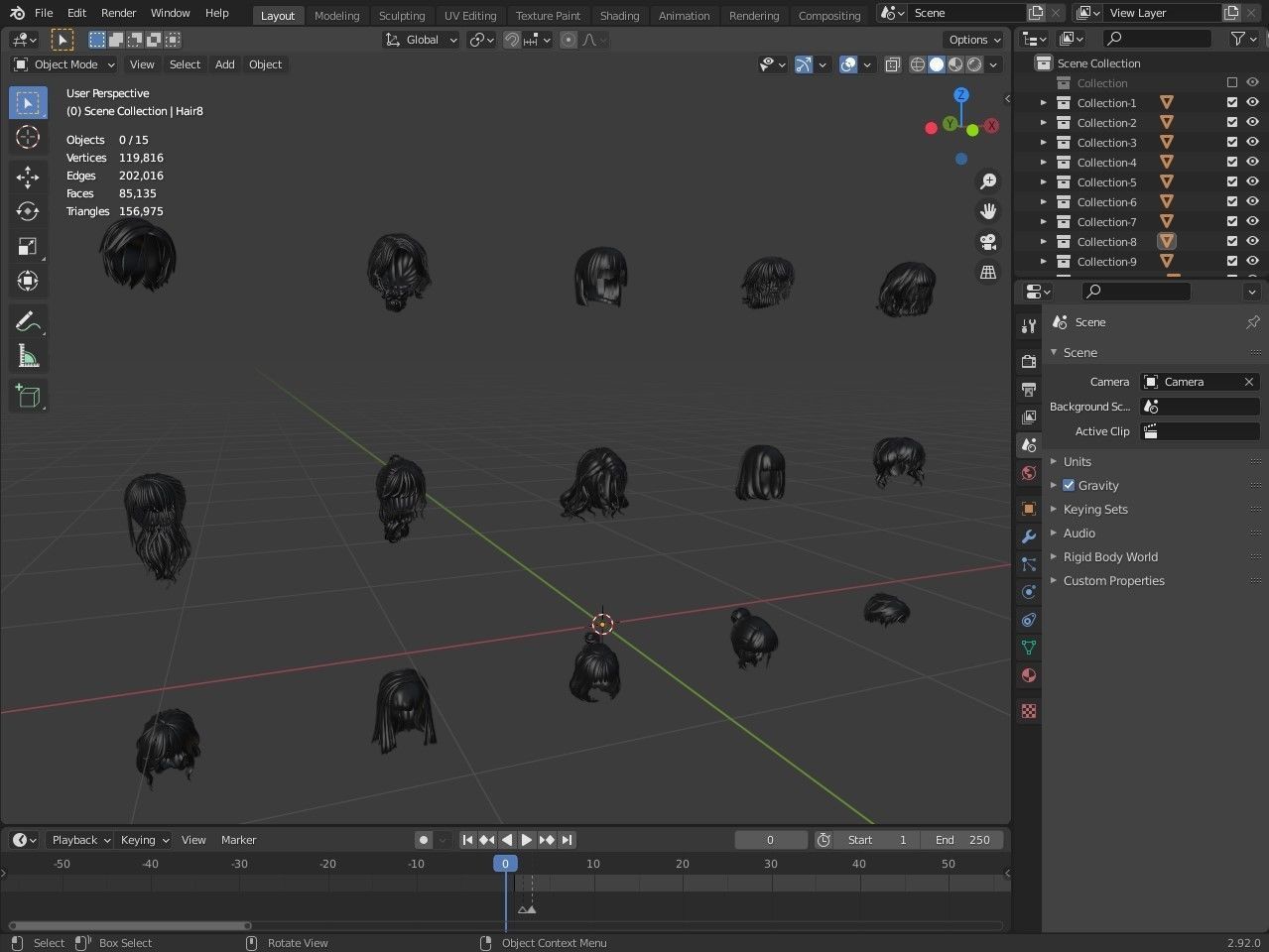Open the Physics properties tab
1269x952 pixels.
click(x=1029, y=592)
